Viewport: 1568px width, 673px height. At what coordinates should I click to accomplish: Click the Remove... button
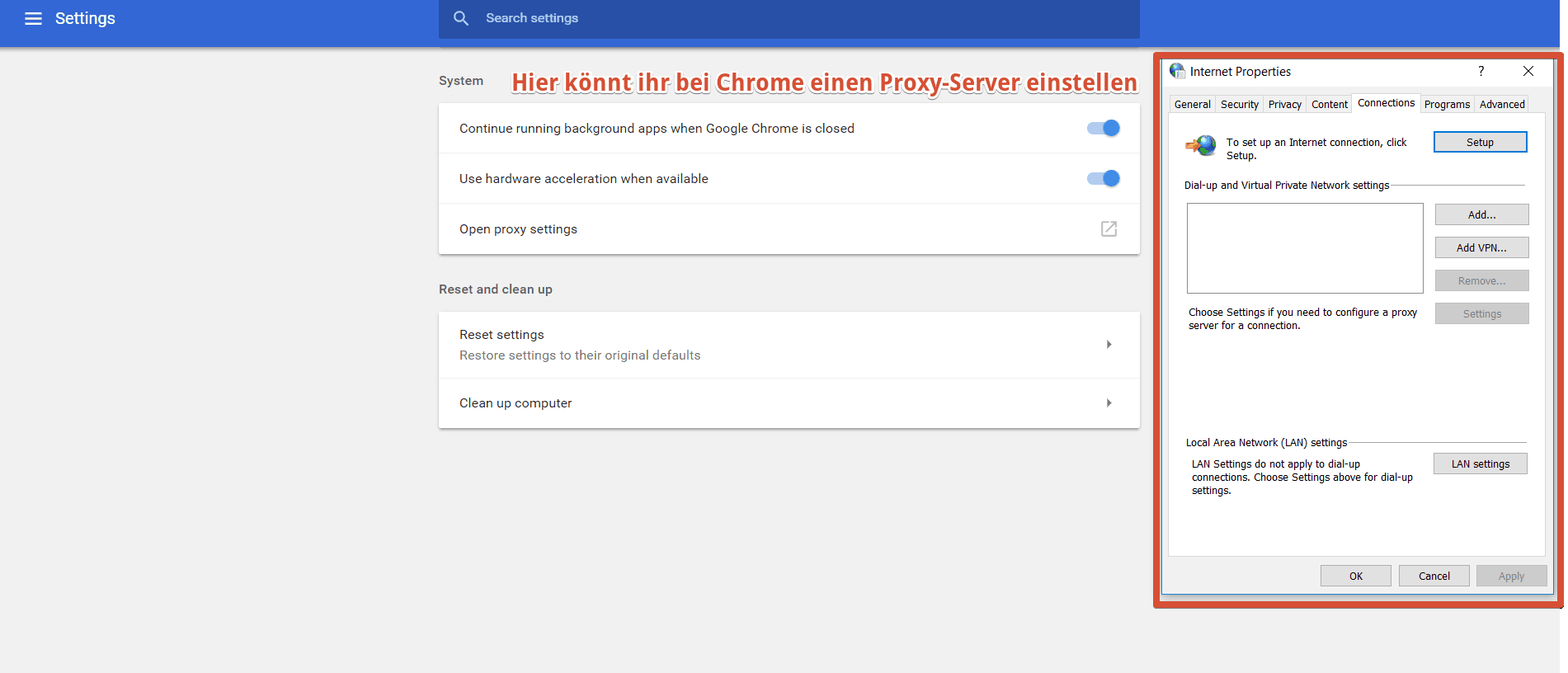[x=1481, y=280]
